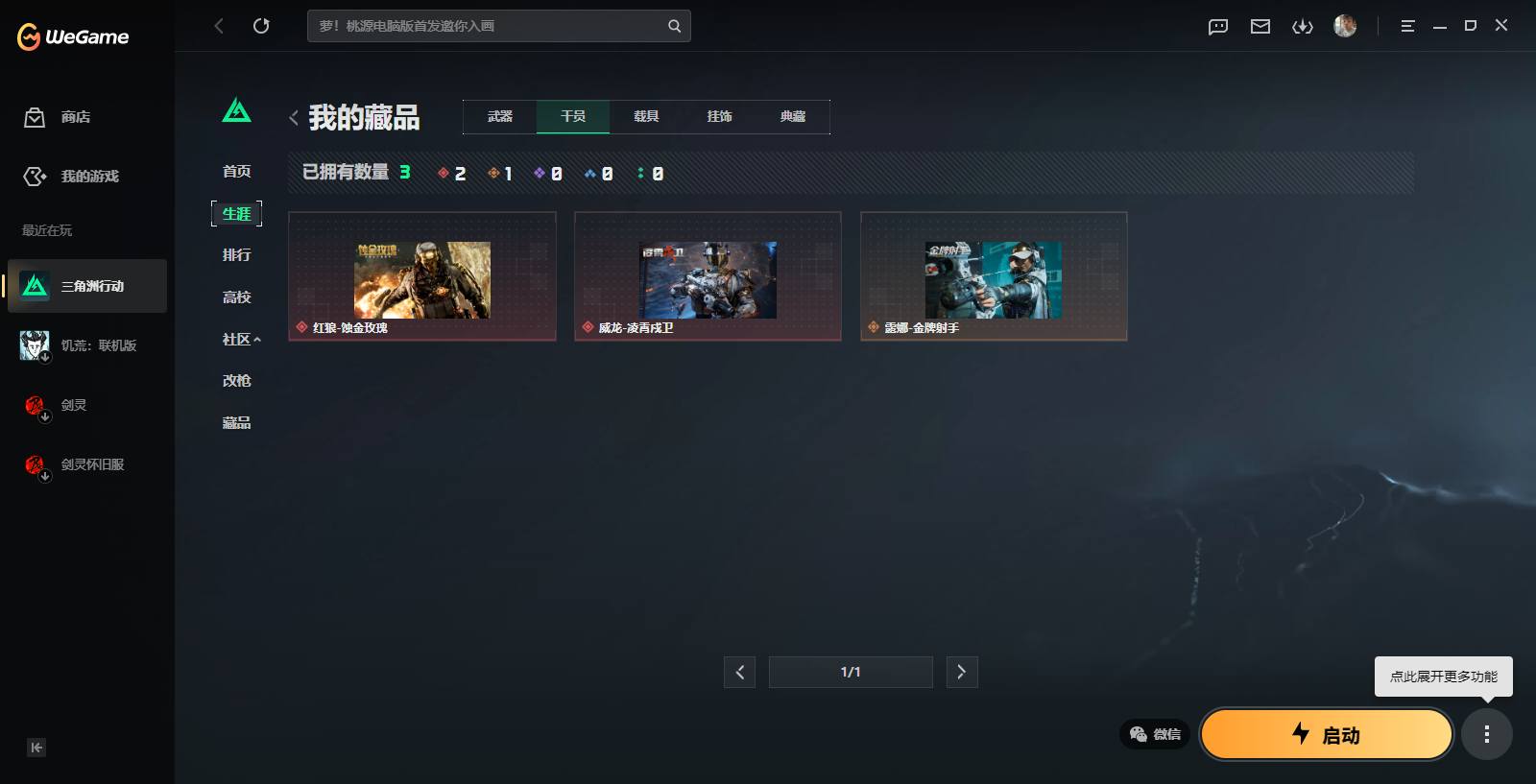Click the 红狼-蚀金玫瑰 label text
The height and width of the screenshot is (784, 1536).
(350, 328)
